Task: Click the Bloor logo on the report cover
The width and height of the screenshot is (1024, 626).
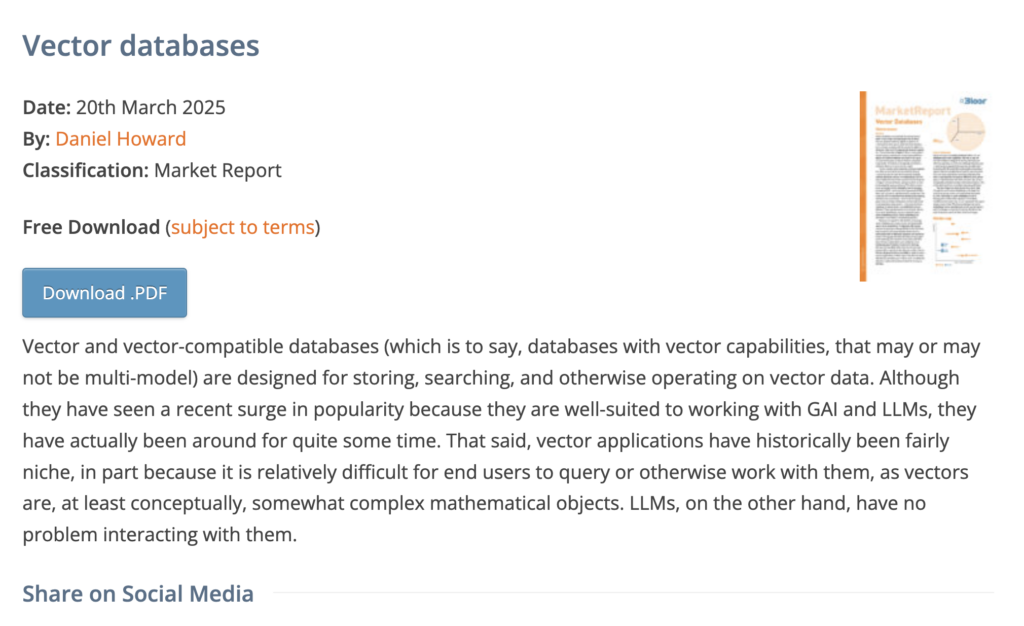Action: click(x=973, y=100)
